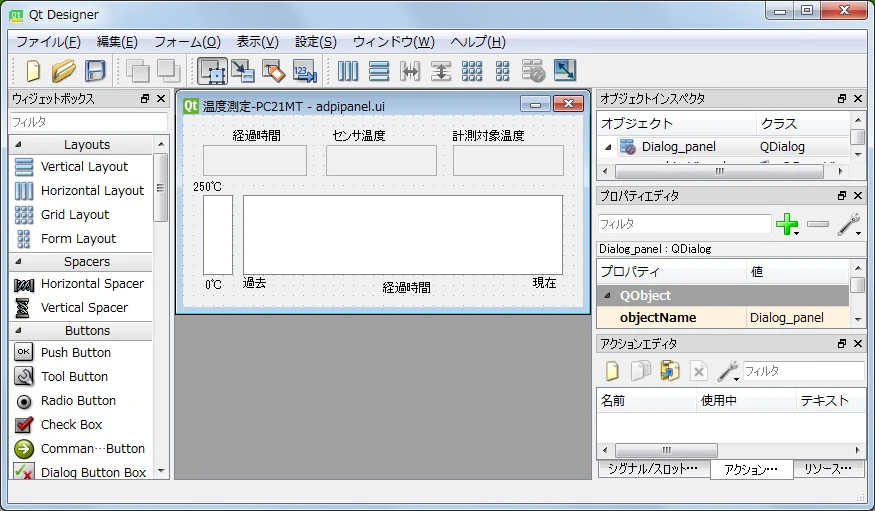Open 設定(S) menu
This screenshot has width=875, height=511.
pyautogui.click(x=316, y=42)
